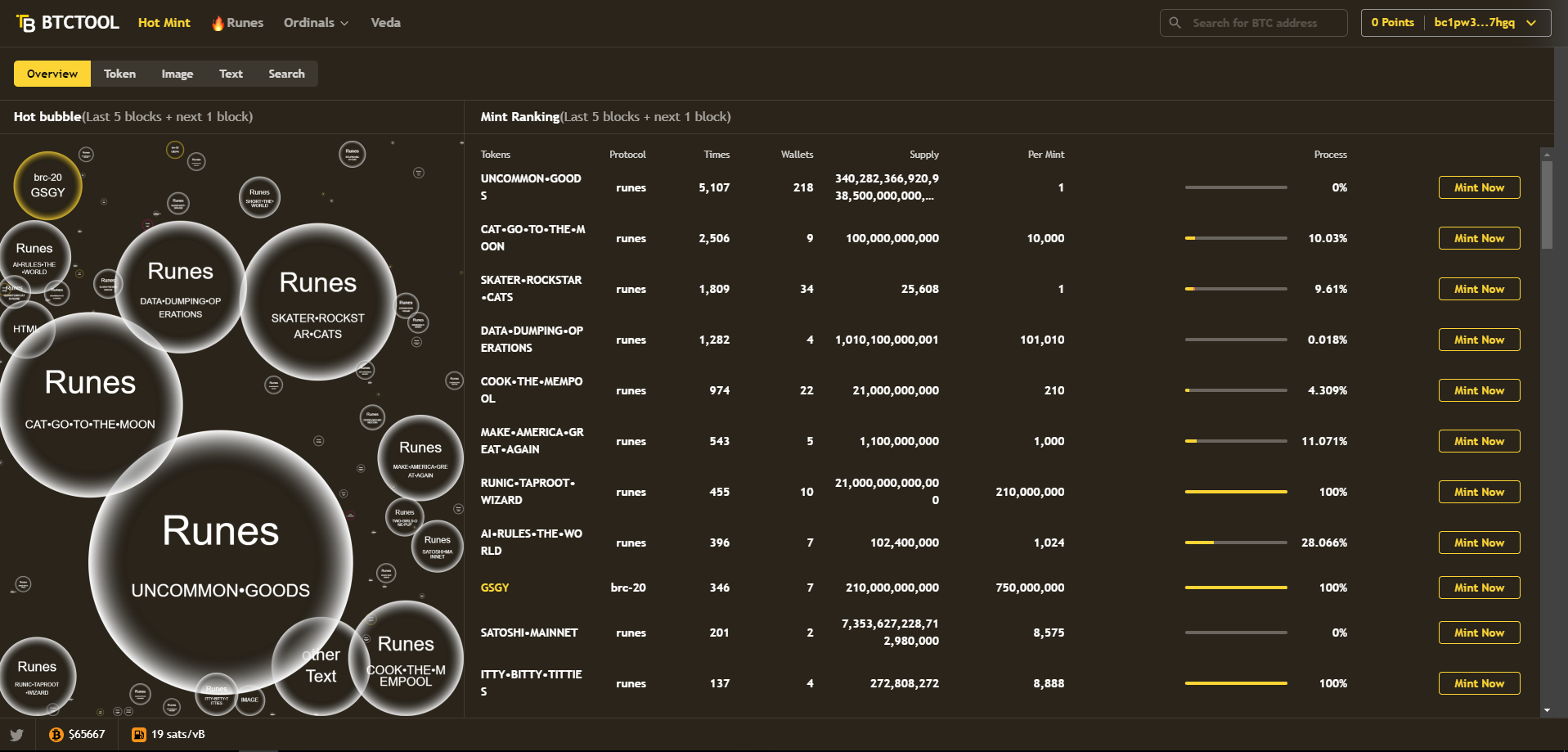Select the MAKE•AMERICA•GREAT•AGAIN bubble
Image resolution: width=1568 pixels, height=752 pixels.
pyautogui.click(x=420, y=458)
